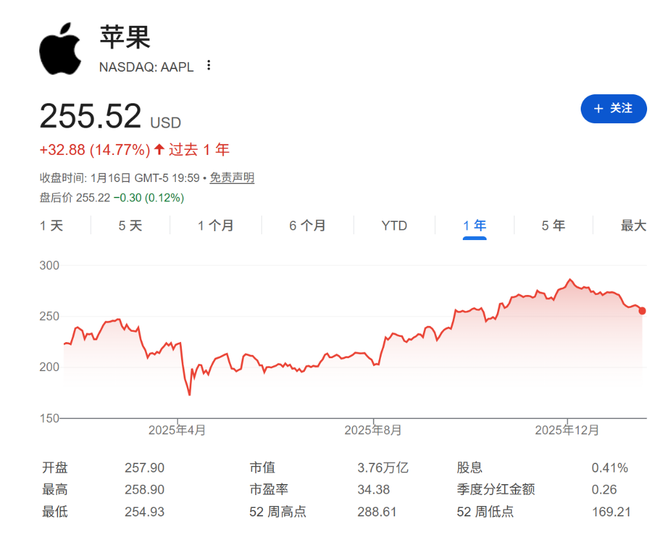The height and width of the screenshot is (537, 660).
Task: Click the red endpoint dot on chart
Action: coord(641,311)
